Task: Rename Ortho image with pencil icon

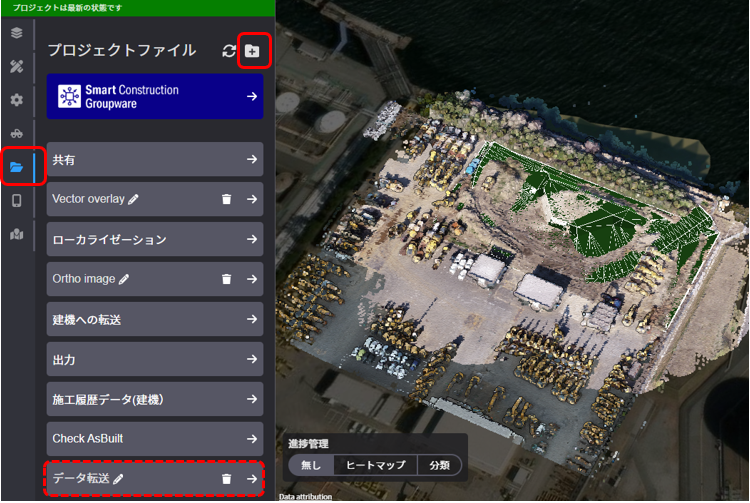Action: 124,279
